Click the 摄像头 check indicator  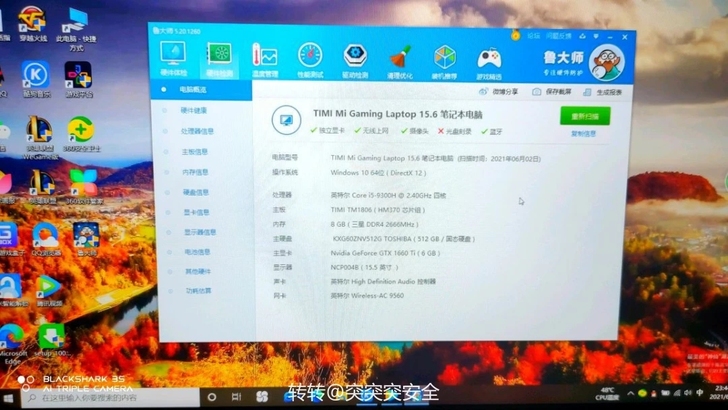415,131
